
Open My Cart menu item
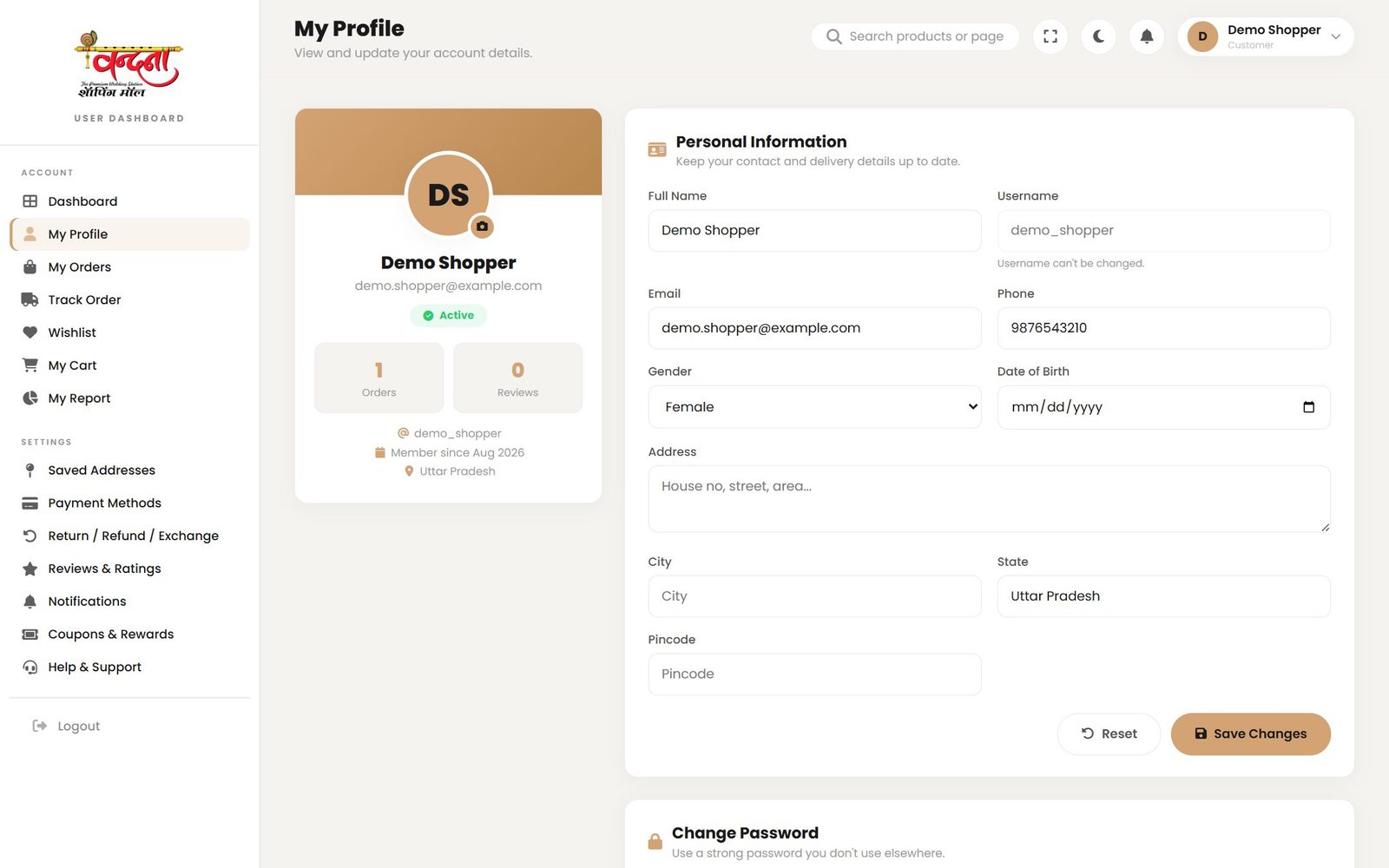tap(129, 365)
